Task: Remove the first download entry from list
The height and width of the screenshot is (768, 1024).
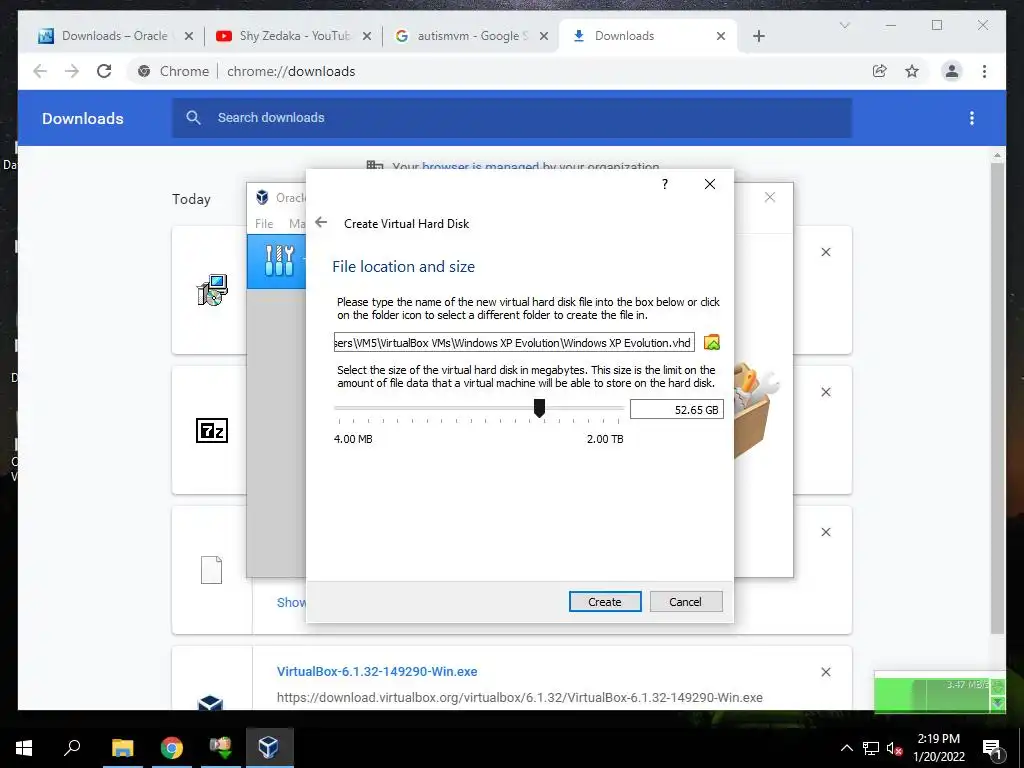Action: coord(825,252)
